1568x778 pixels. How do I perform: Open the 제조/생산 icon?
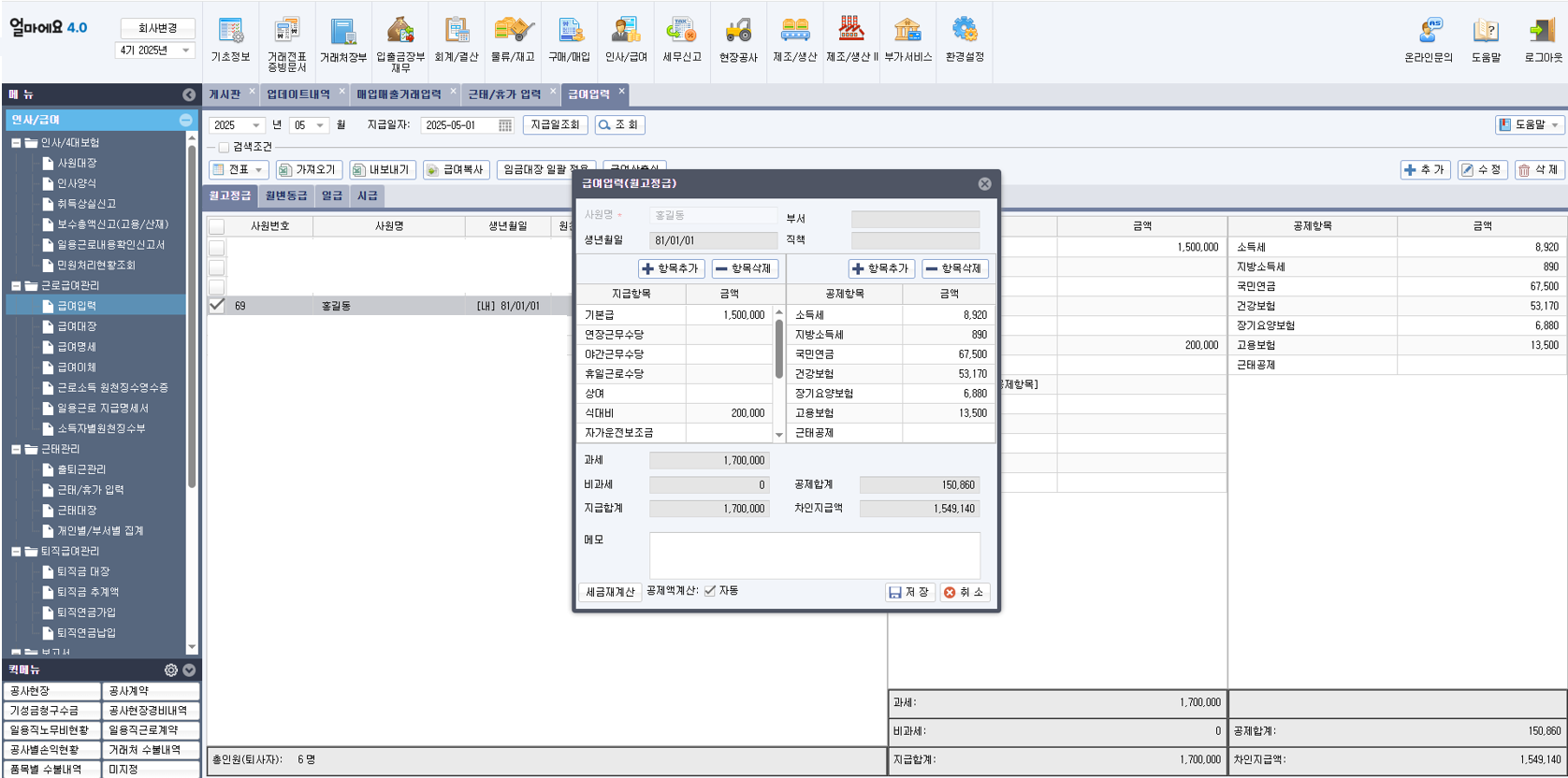coord(795,40)
